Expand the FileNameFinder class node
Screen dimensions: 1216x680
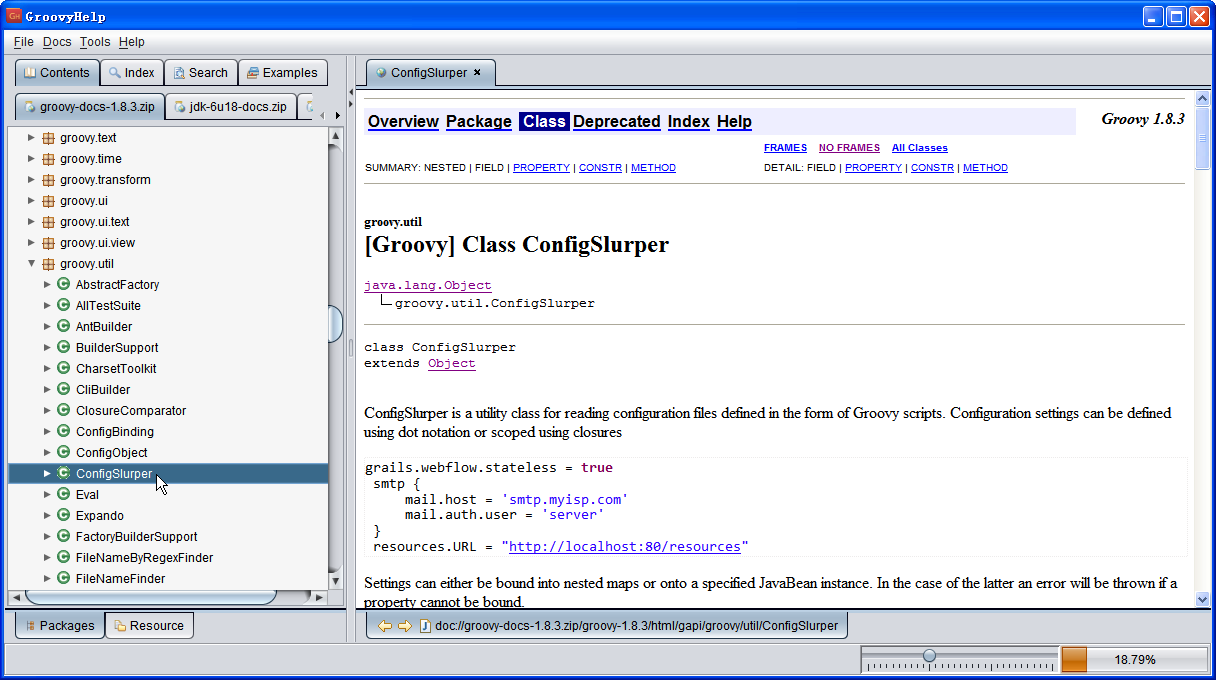(x=47, y=579)
